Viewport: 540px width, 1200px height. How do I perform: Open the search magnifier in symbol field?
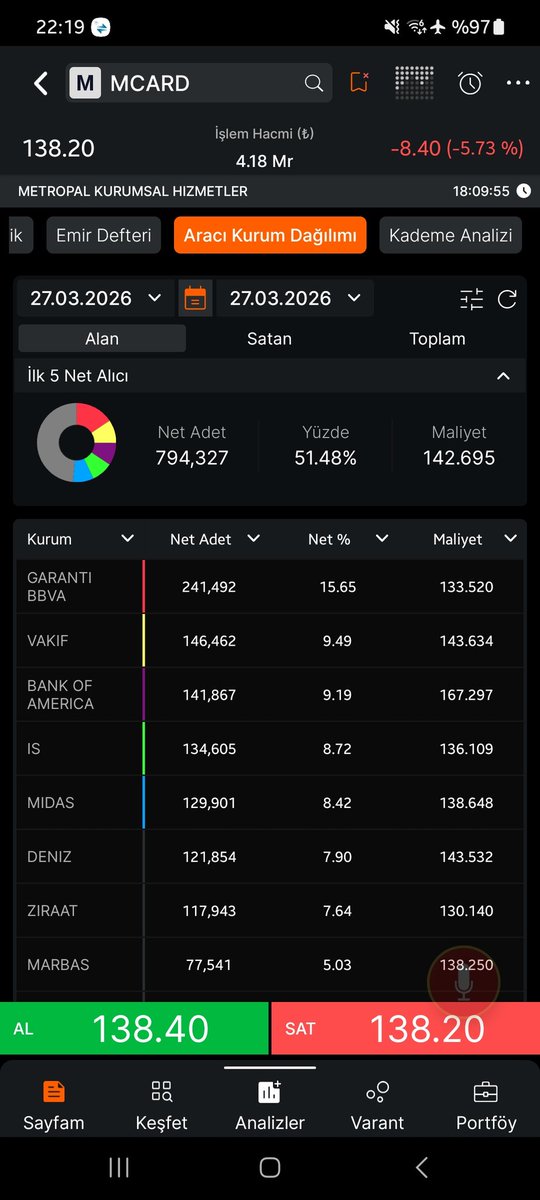pos(314,83)
